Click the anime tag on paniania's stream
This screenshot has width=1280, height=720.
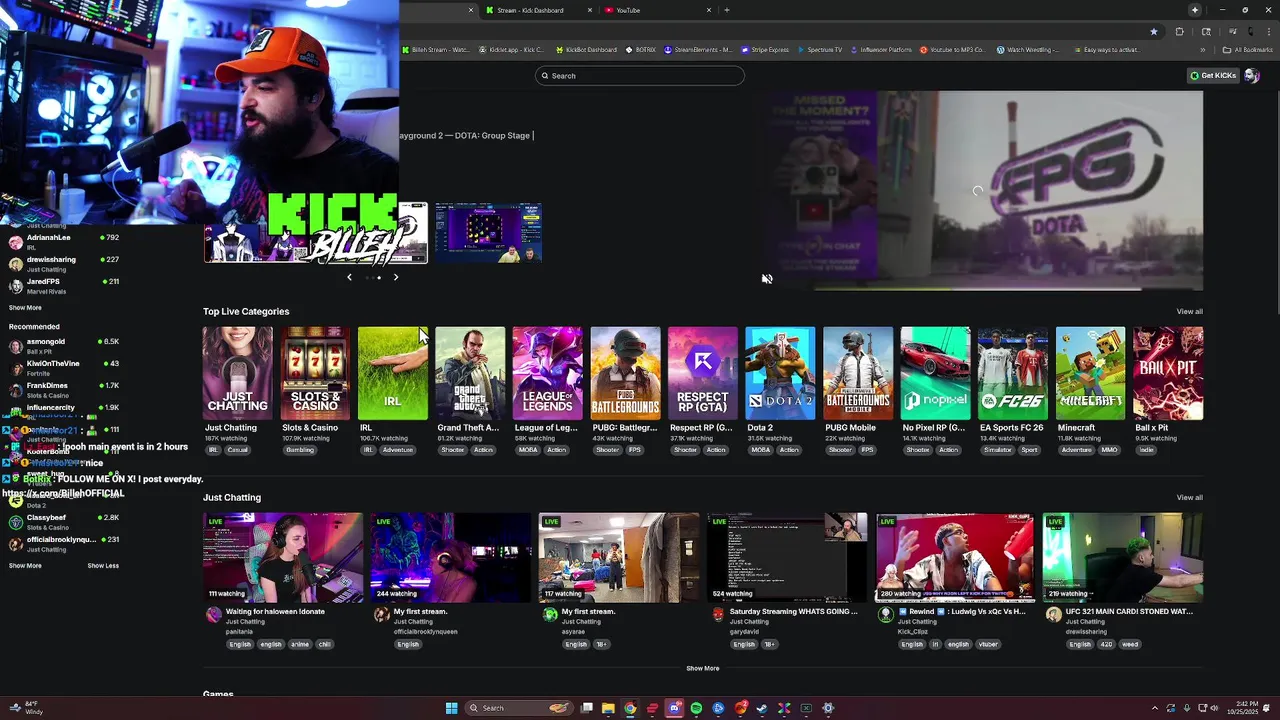pyautogui.click(x=299, y=644)
